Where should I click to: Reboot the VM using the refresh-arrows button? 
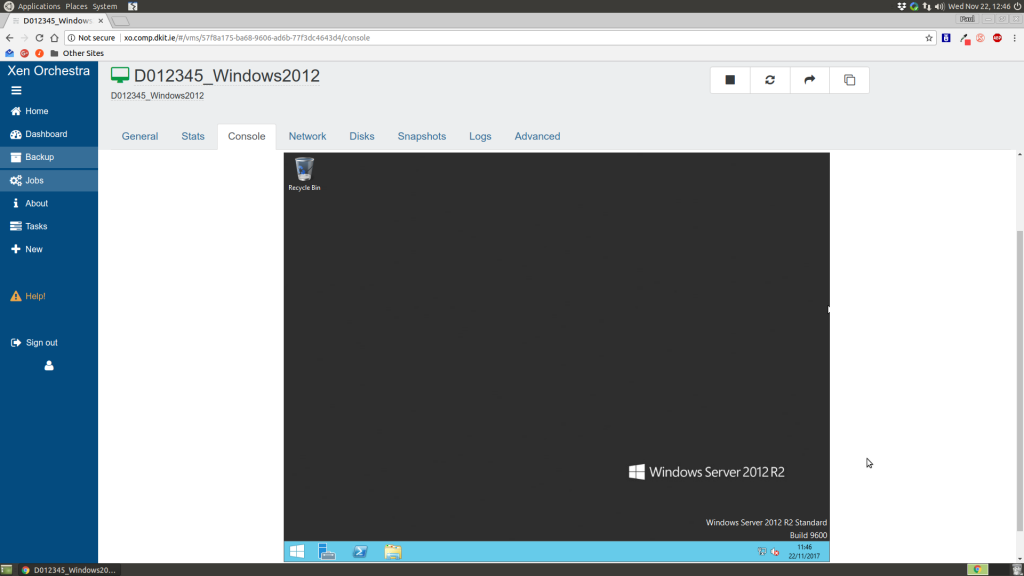point(769,80)
